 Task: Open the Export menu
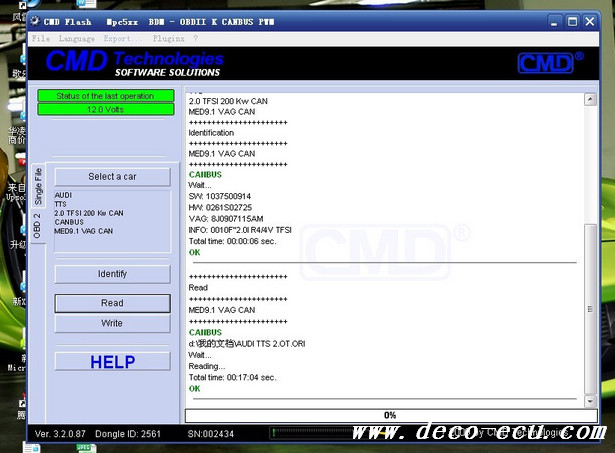pos(123,38)
